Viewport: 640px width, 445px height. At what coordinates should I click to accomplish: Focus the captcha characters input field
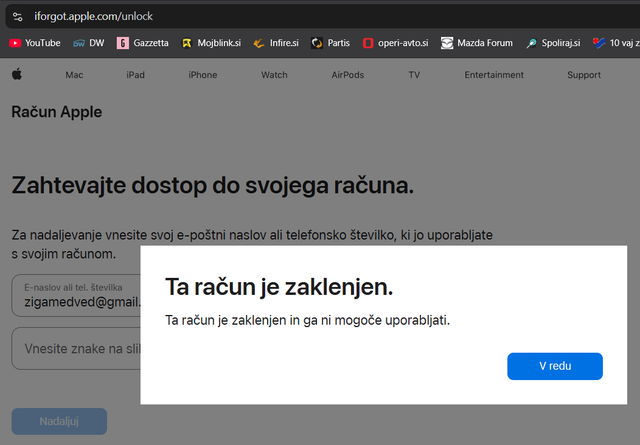tap(76, 349)
